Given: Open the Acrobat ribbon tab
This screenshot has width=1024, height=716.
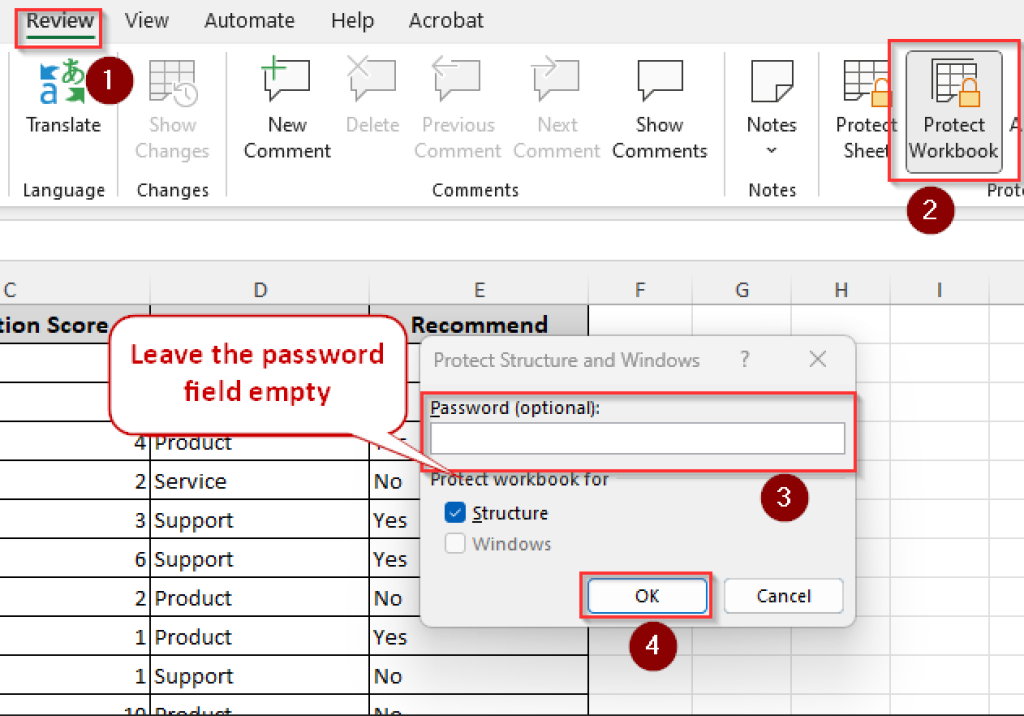Looking at the screenshot, I should [445, 20].
